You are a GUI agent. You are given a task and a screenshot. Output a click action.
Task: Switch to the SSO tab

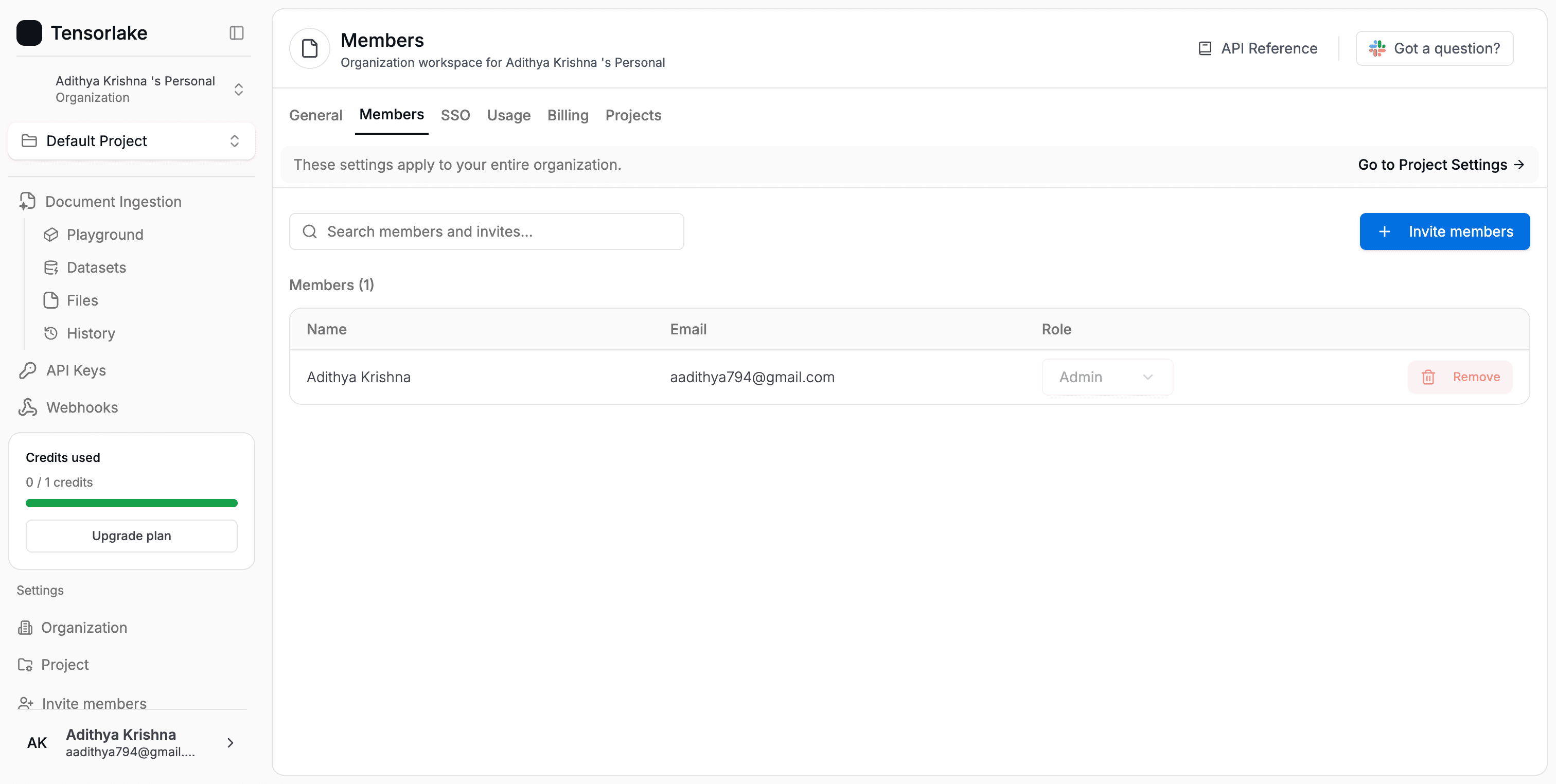(455, 115)
